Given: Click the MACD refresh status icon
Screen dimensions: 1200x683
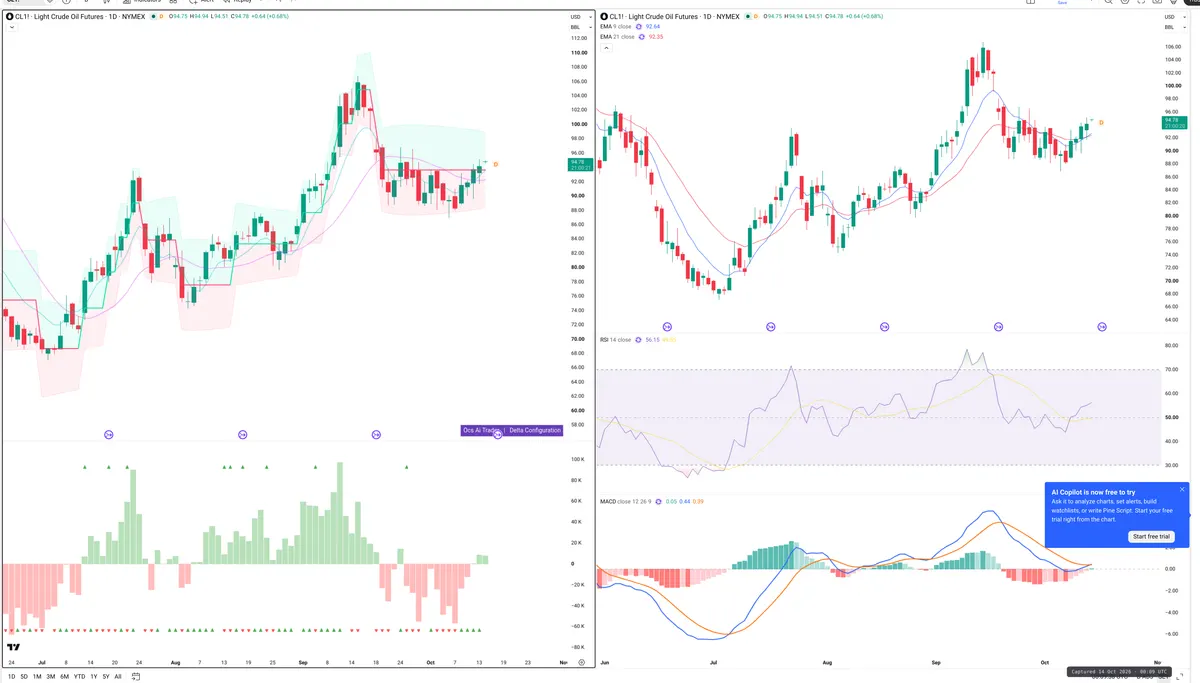Looking at the screenshot, I should (x=658, y=501).
